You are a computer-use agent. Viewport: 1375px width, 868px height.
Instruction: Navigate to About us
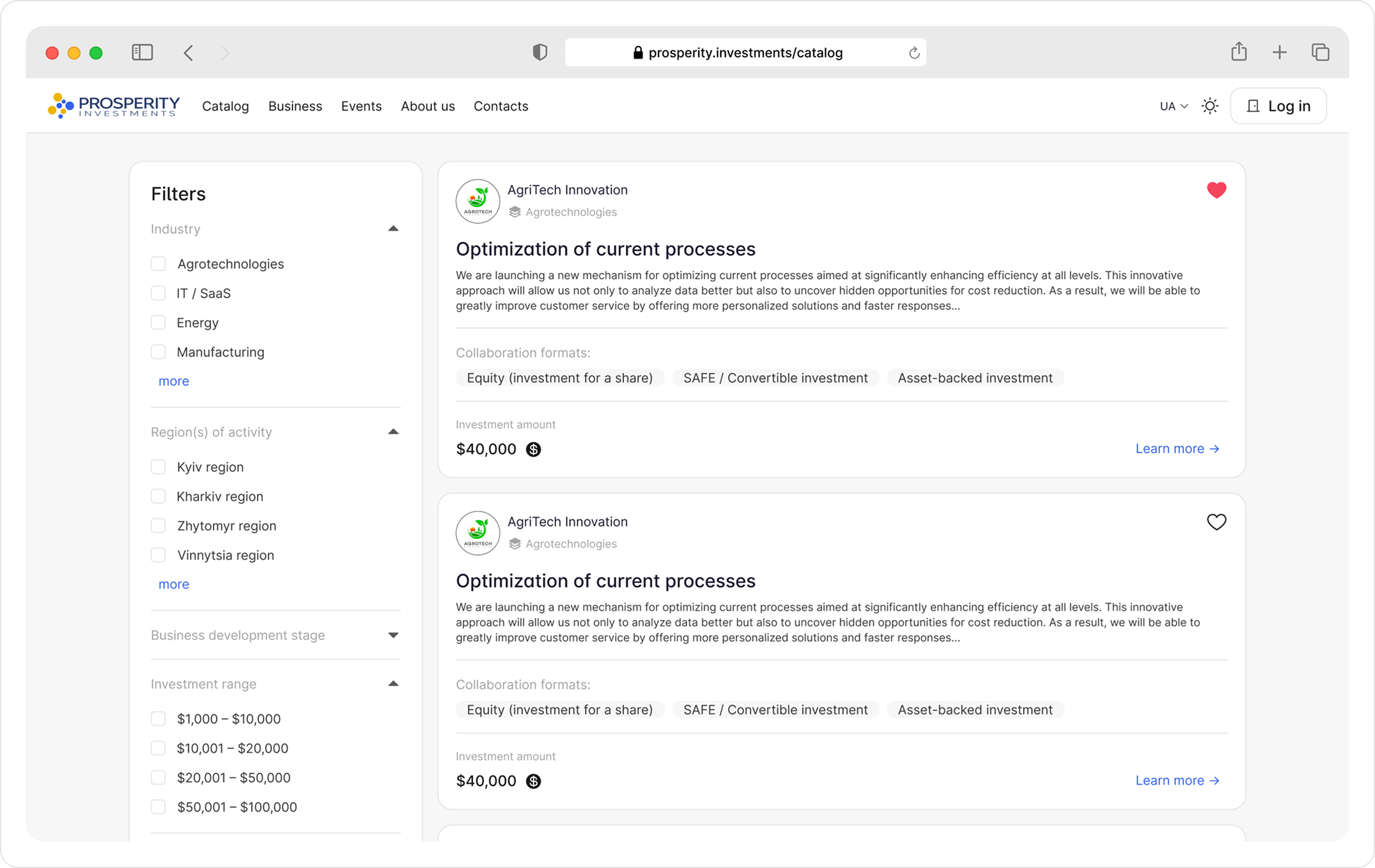tap(427, 106)
